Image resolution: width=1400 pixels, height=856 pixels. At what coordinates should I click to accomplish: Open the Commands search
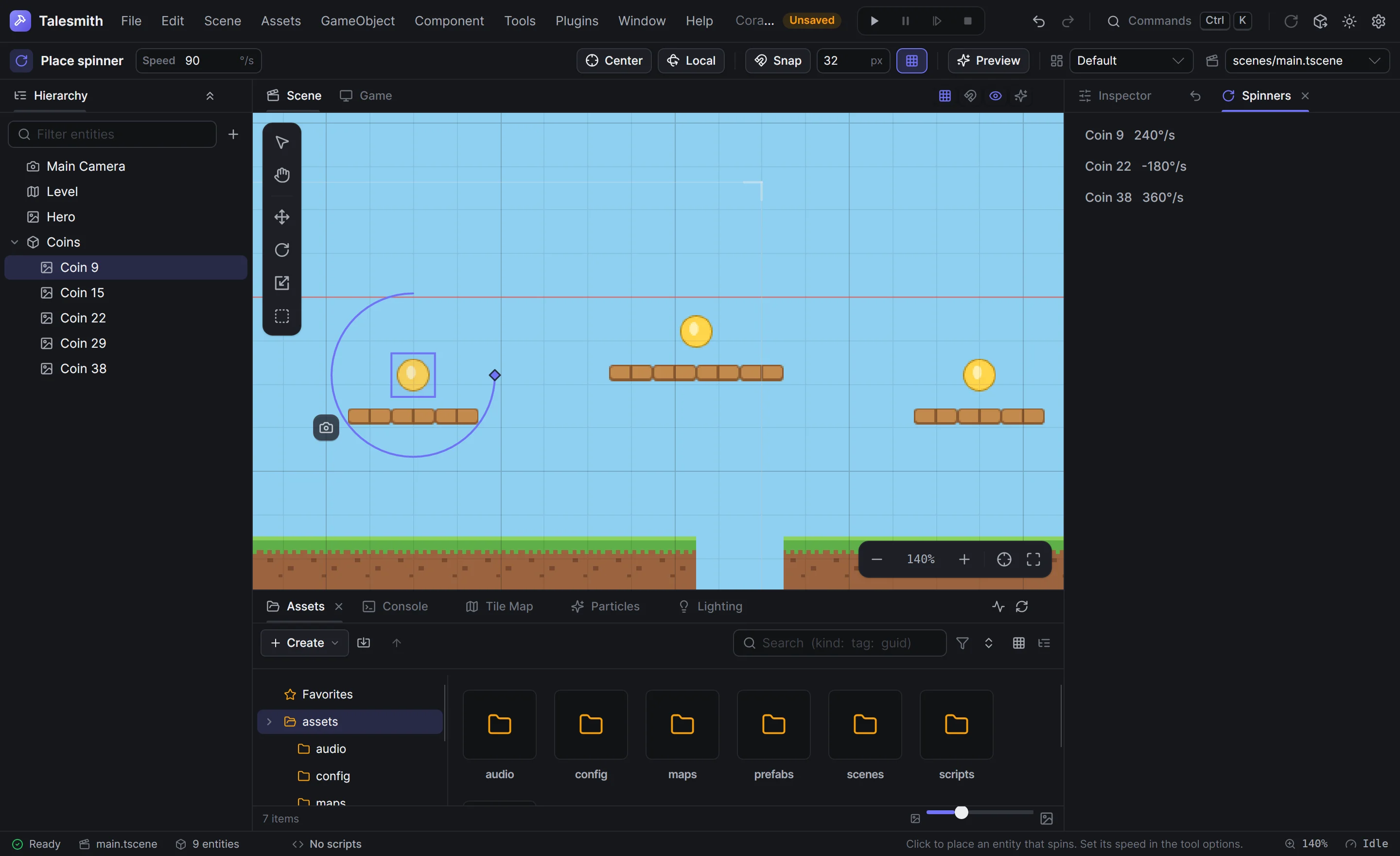click(1178, 21)
